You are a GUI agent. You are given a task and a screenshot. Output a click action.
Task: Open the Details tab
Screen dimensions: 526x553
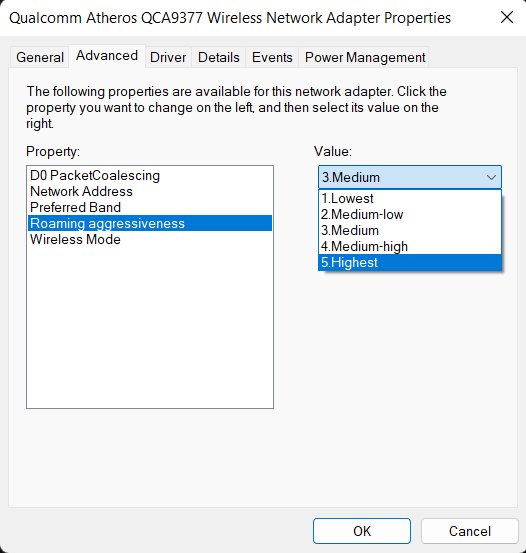click(x=218, y=57)
